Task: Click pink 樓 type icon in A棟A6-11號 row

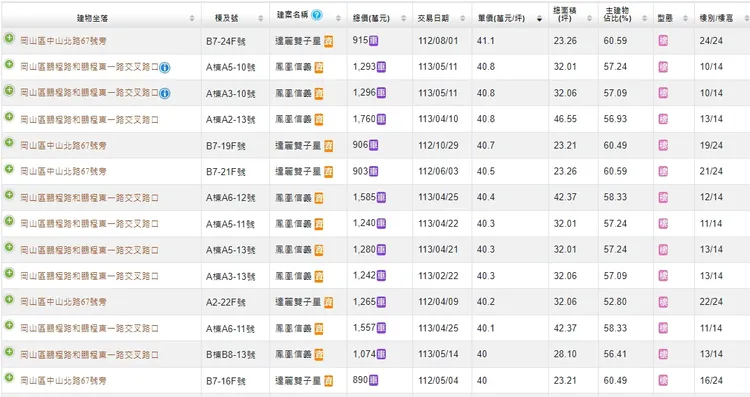Action: (x=663, y=328)
